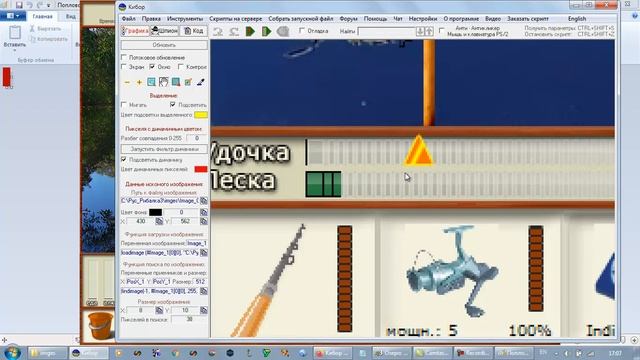Image resolution: width=640 pixels, height=360 pixels.
Task: Open the Заказать скрипт menu item
Action: pos(527,19)
